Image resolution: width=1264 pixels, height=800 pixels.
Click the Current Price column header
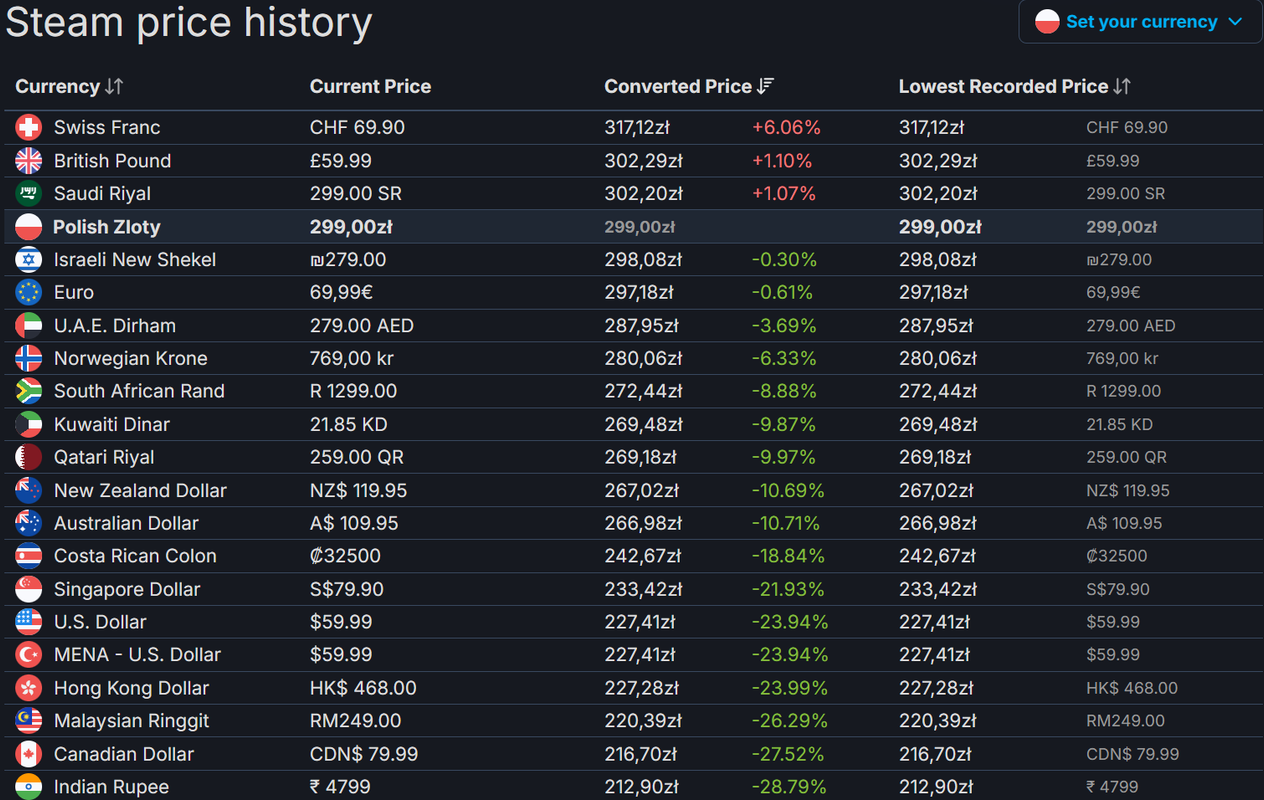[x=370, y=86]
